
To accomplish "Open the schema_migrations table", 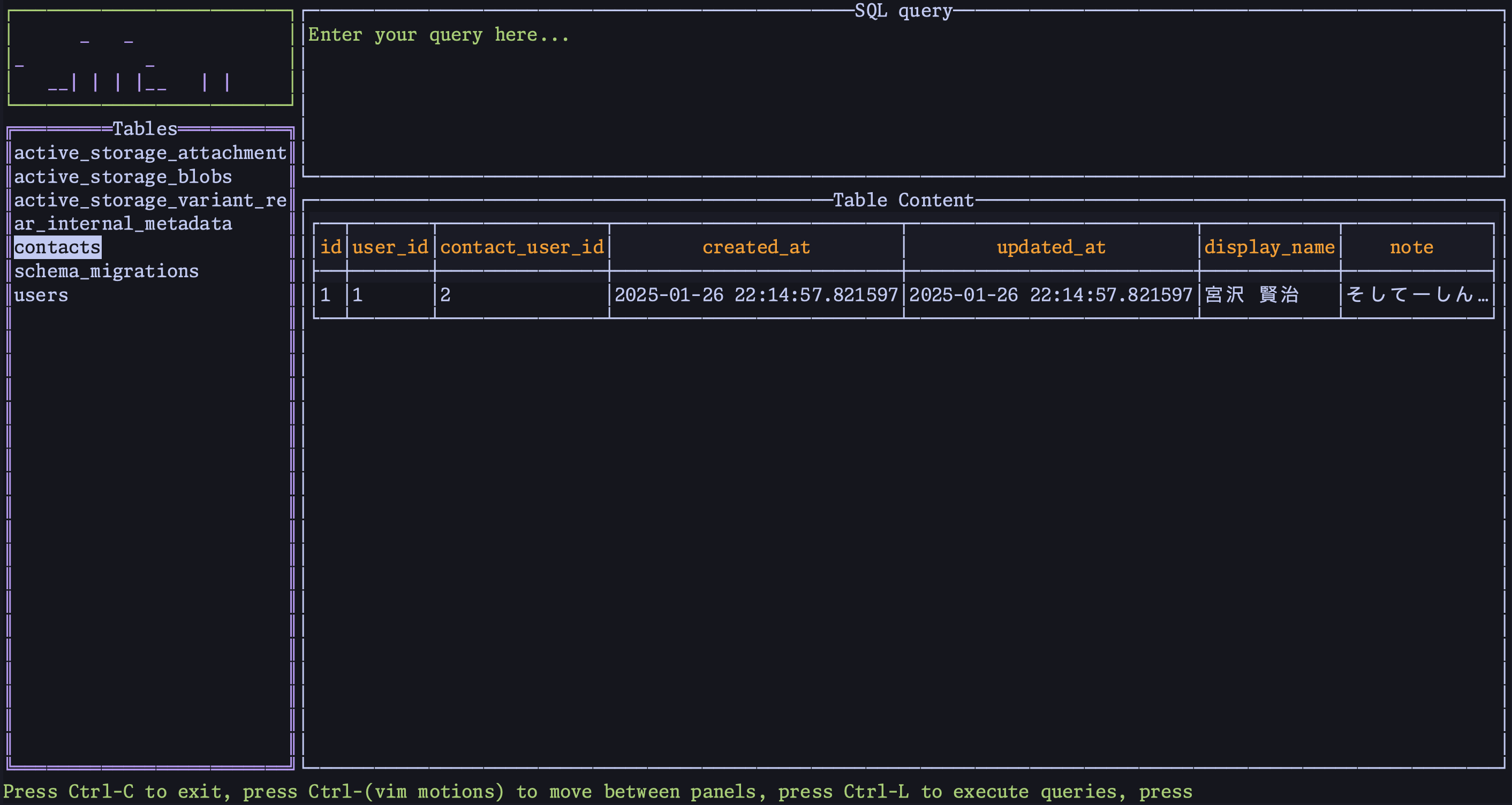I will click(x=106, y=271).
